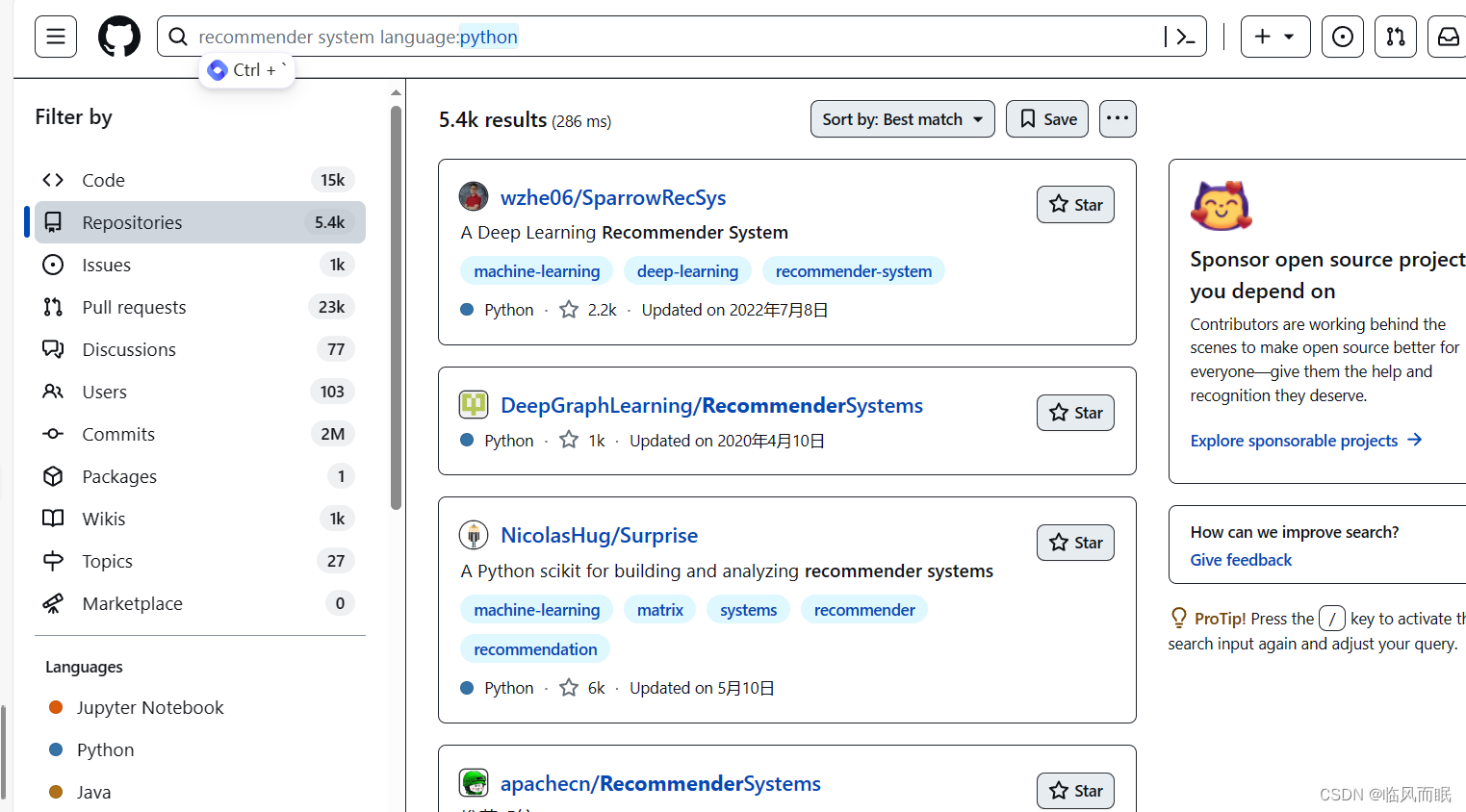Open the recommendation topic tag
Image resolution: width=1466 pixels, height=812 pixels.
pyautogui.click(x=535, y=649)
